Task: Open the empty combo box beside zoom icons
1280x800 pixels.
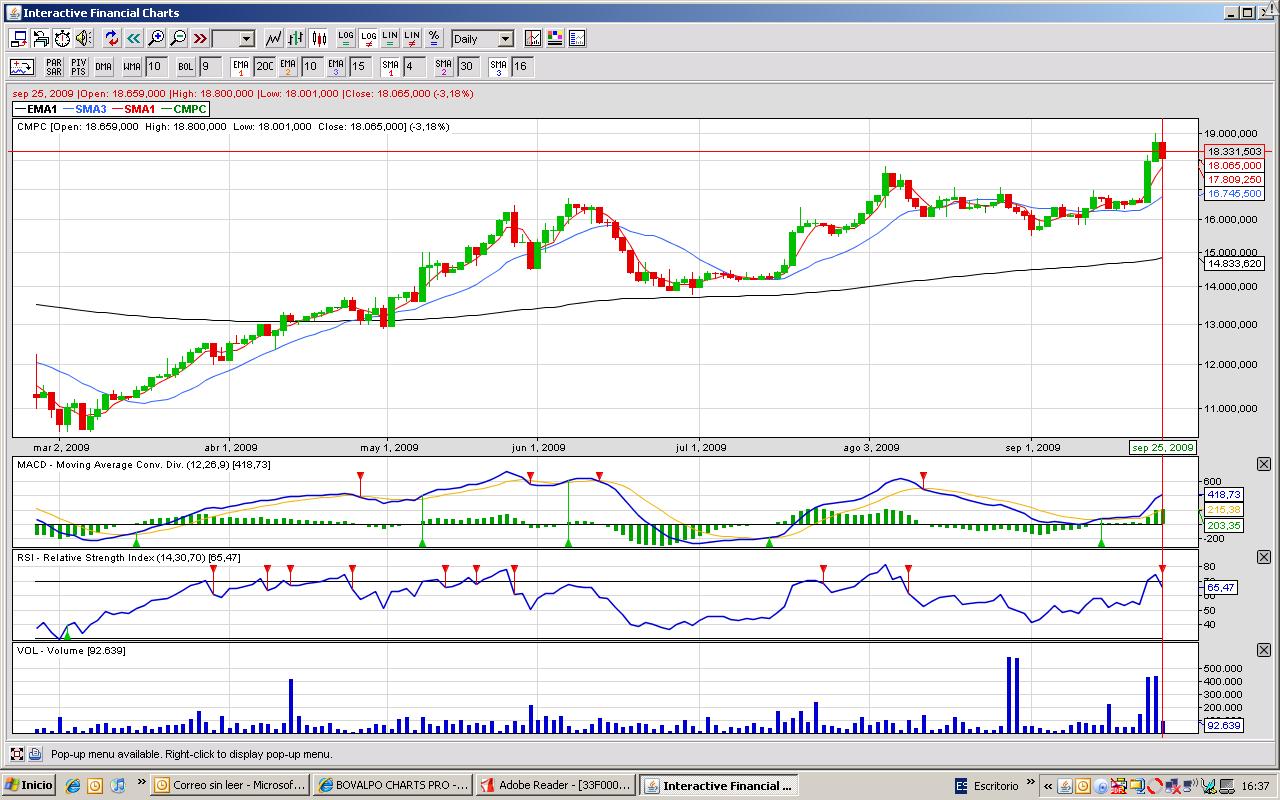Action: pos(233,39)
